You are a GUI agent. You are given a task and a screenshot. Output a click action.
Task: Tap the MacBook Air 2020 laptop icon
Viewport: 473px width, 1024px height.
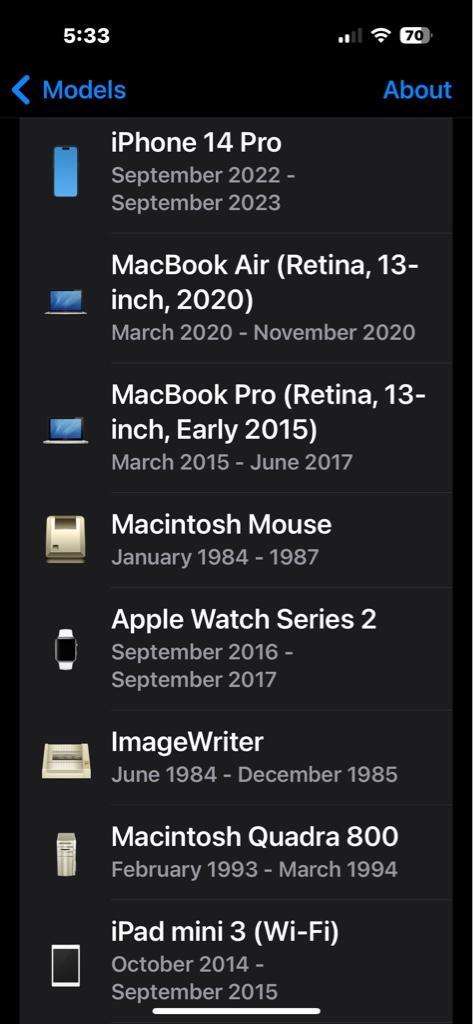pos(65,302)
